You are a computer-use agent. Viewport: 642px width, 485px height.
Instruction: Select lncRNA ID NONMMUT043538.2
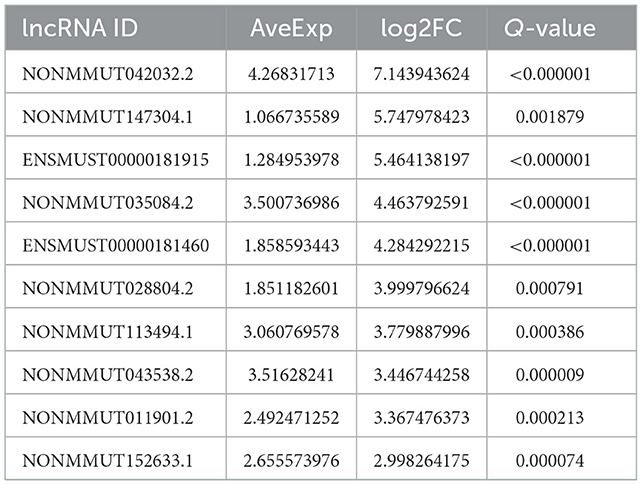click(108, 374)
